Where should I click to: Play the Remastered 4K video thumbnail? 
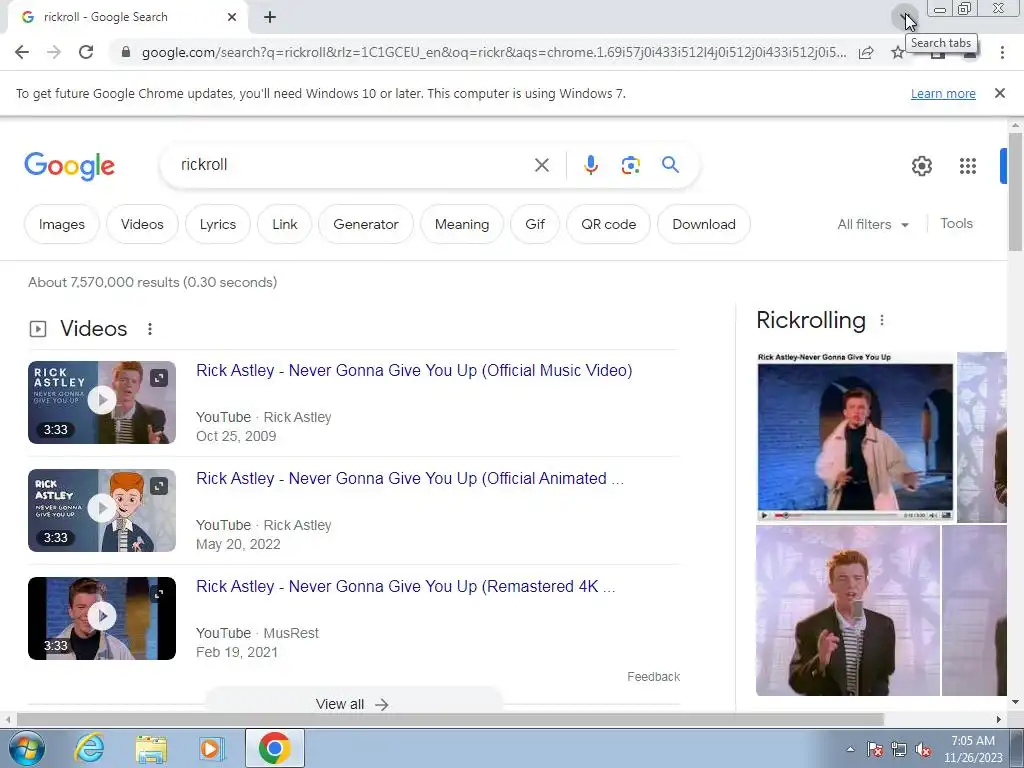pyautogui.click(x=102, y=616)
